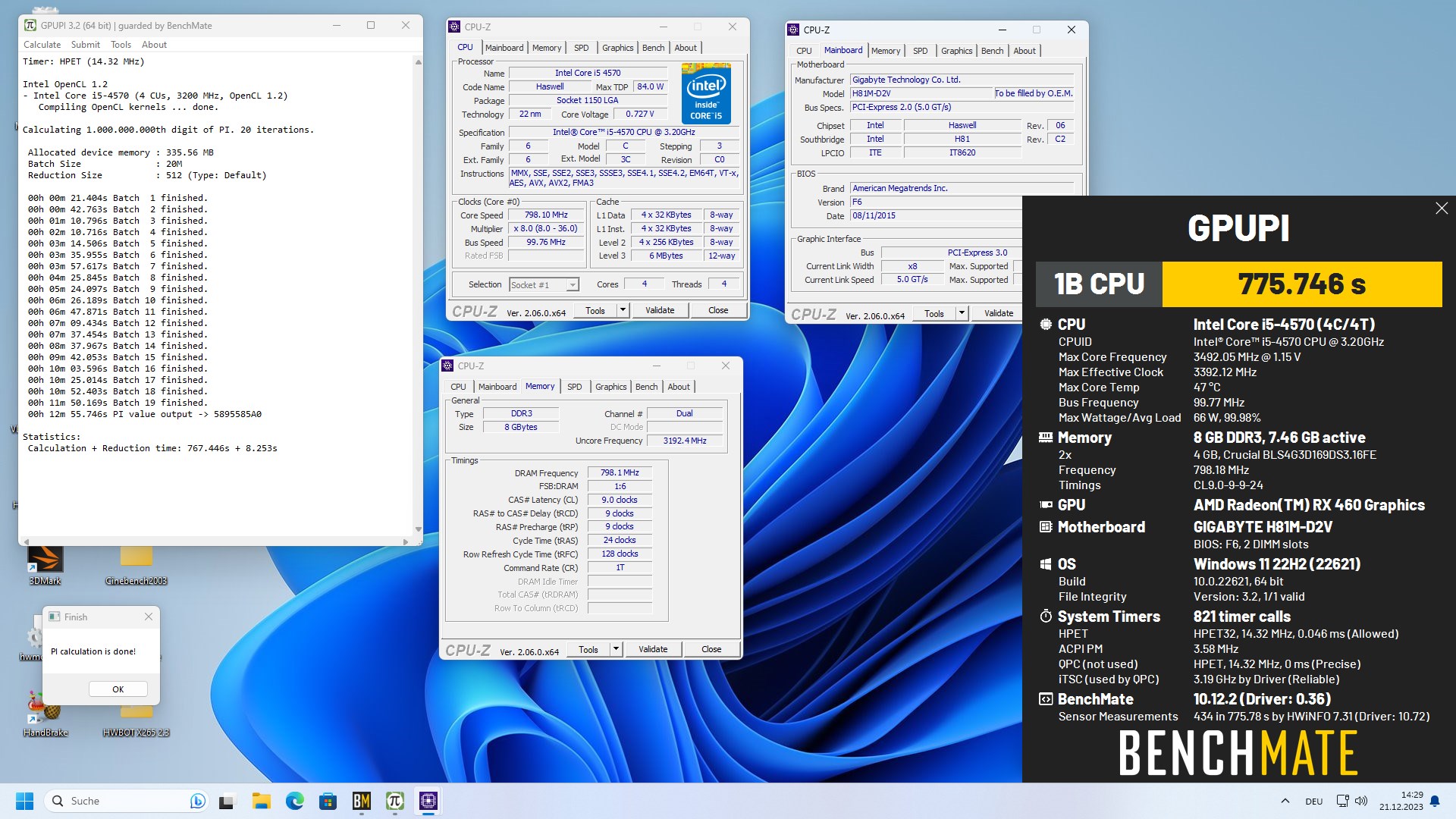Open the network tray icon
The height and width of the screenshot is (819, 1456).
point(1342,801)
